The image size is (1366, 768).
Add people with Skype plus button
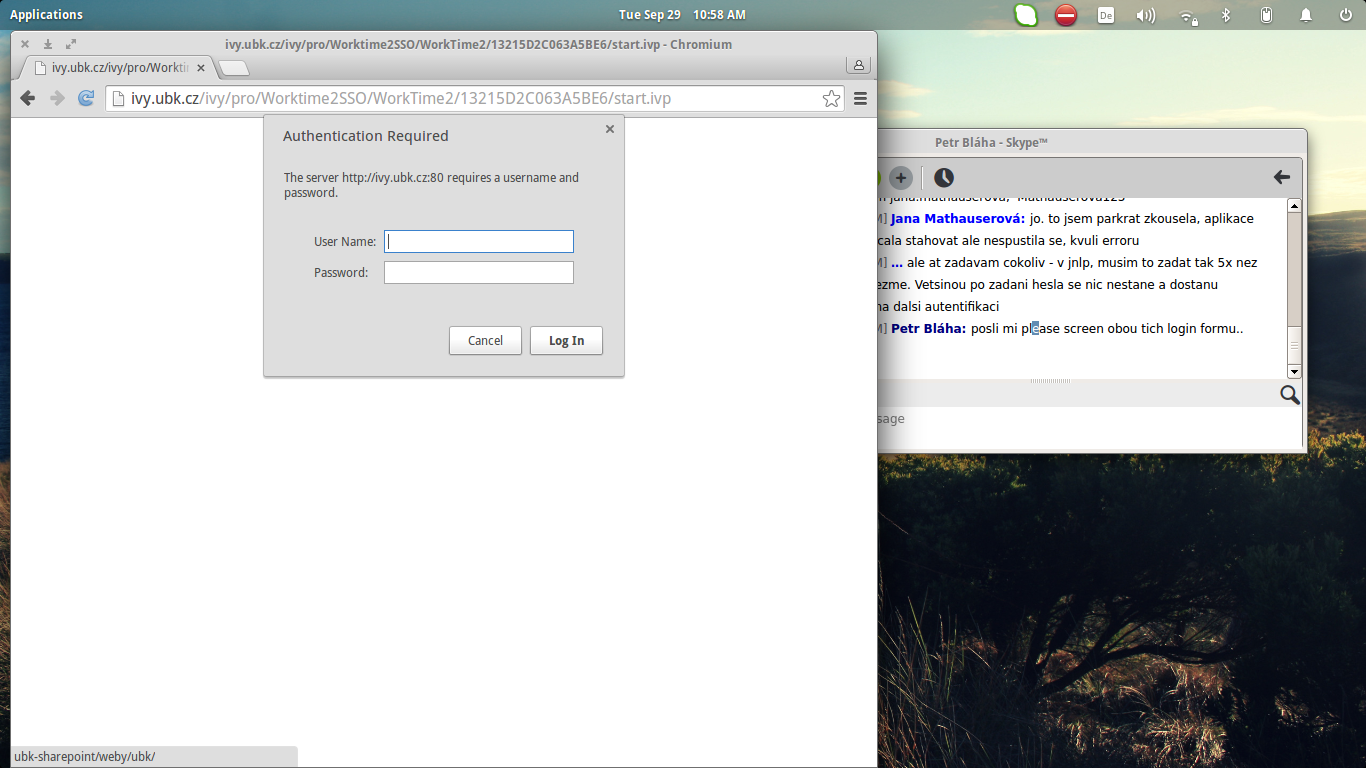pyautogui.click(x=901, y=178)
